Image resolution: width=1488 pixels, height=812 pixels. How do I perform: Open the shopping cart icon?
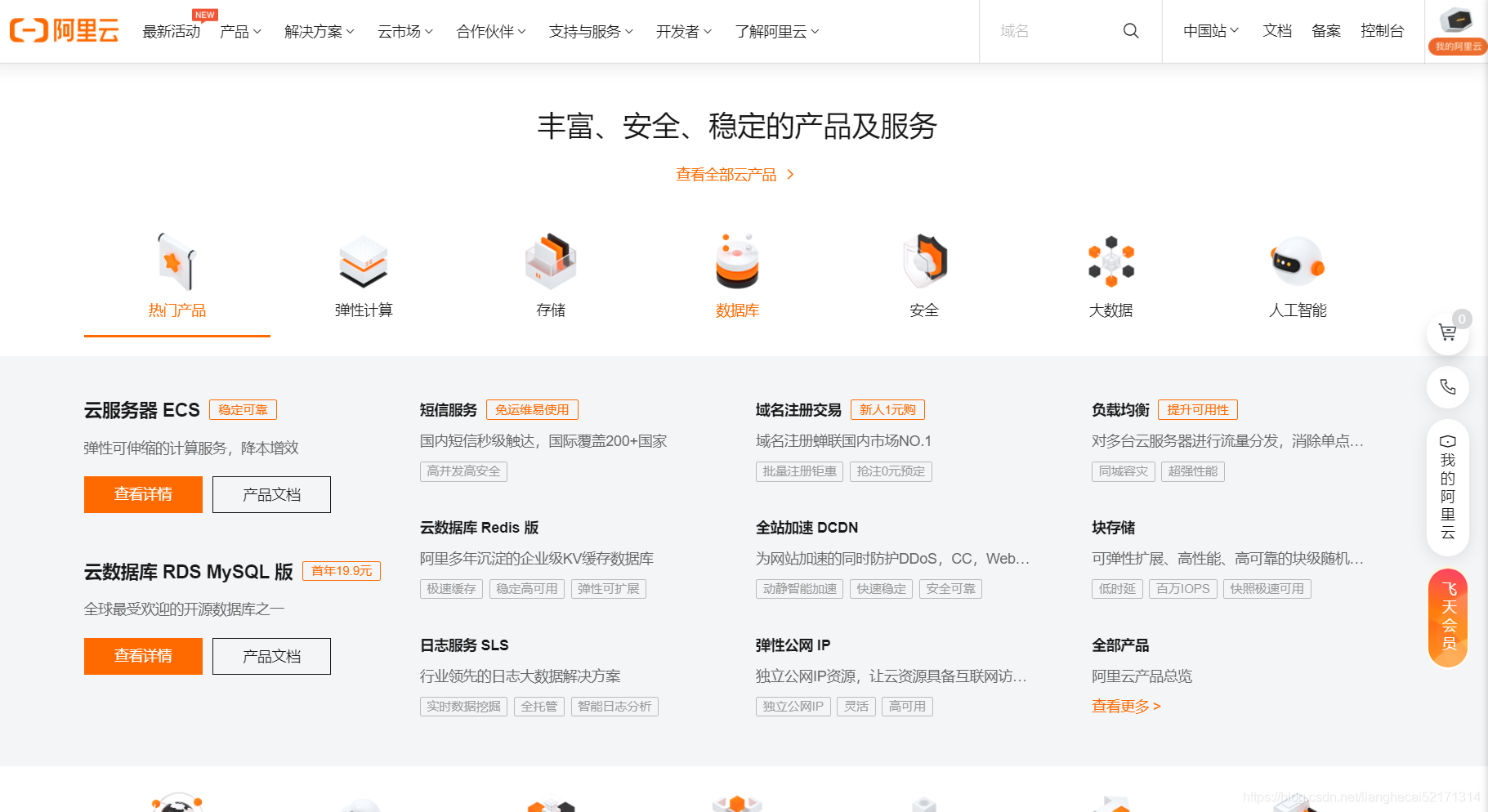click(x=1447, y=333)
